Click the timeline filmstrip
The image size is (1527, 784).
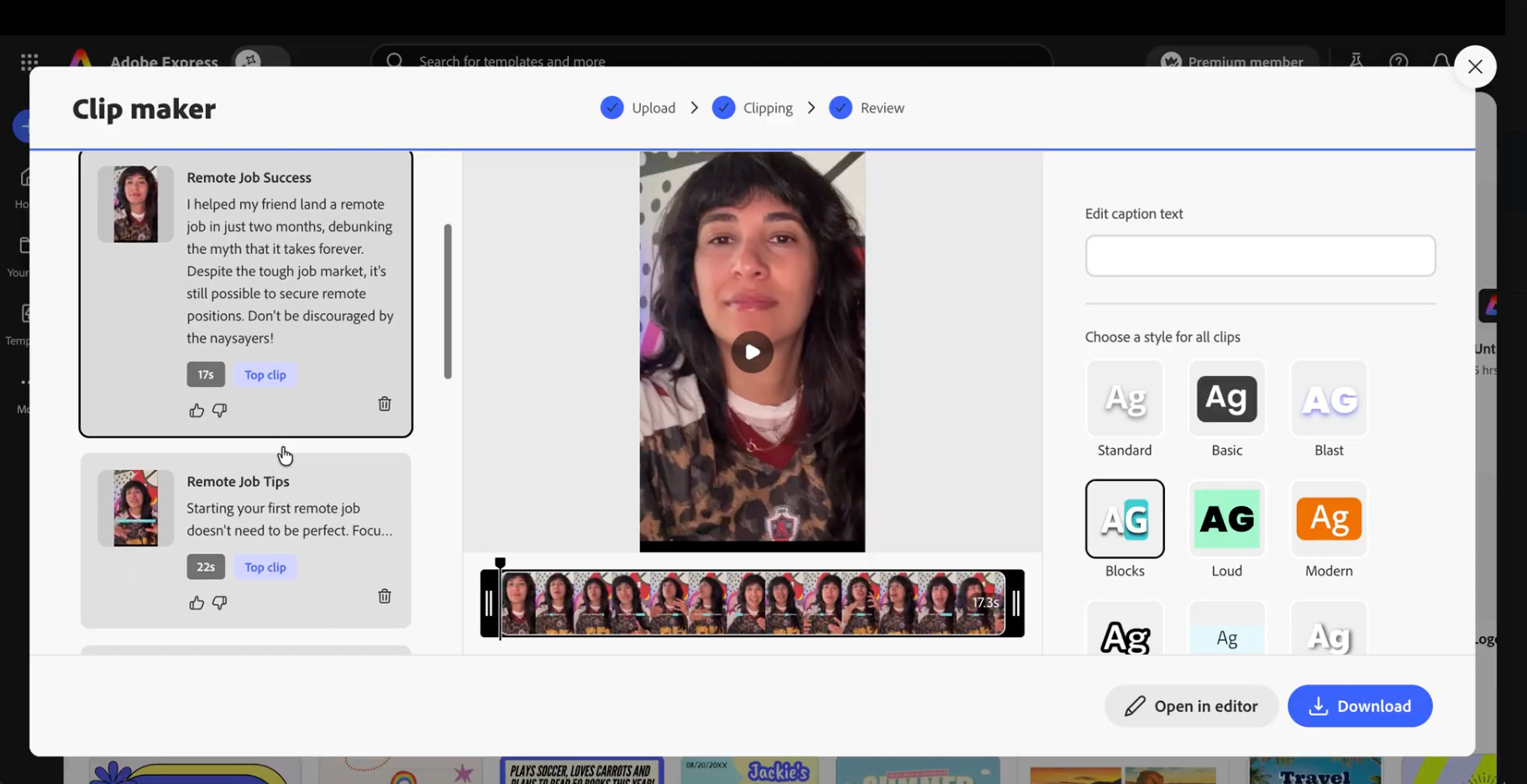coord(752,603)
